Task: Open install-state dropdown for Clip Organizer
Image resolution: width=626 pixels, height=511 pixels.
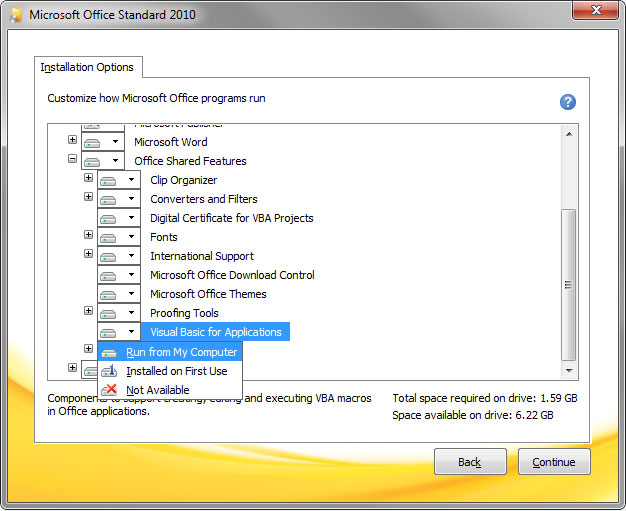Action: [119, 180]
